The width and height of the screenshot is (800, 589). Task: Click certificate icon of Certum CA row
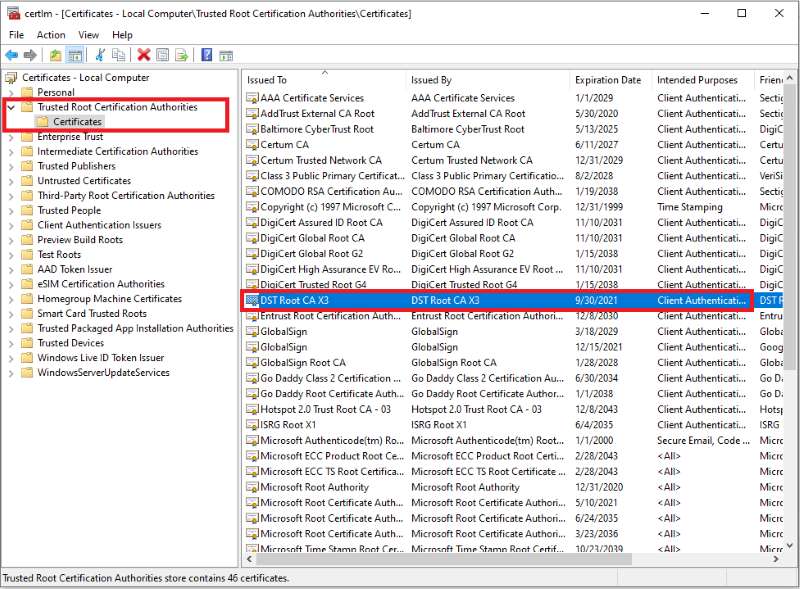pyautogui.click(x=252, y=144)
